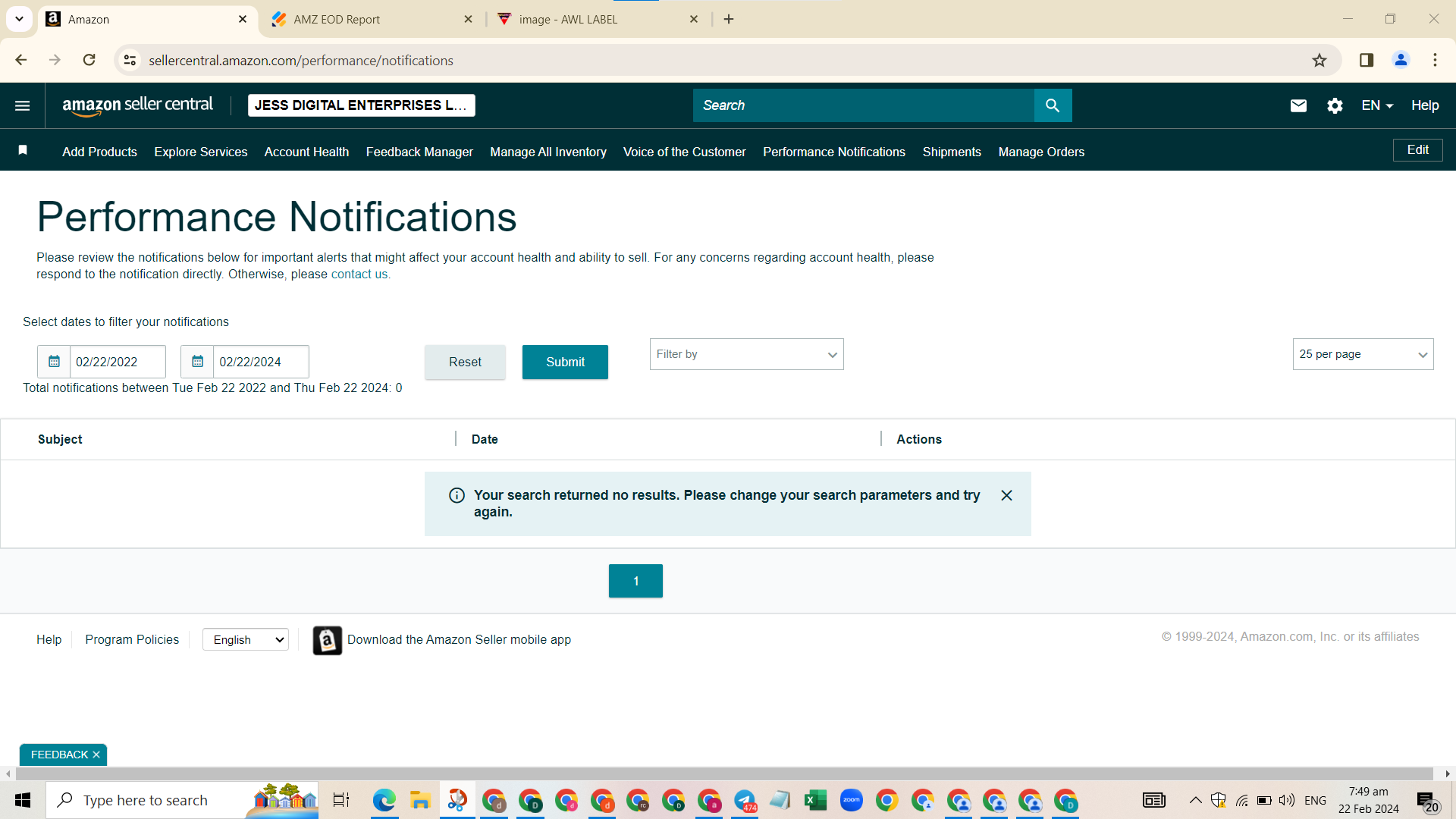Reload the page
The width and height of the screenshot is (1456, 819).
(x=89, y=60)
